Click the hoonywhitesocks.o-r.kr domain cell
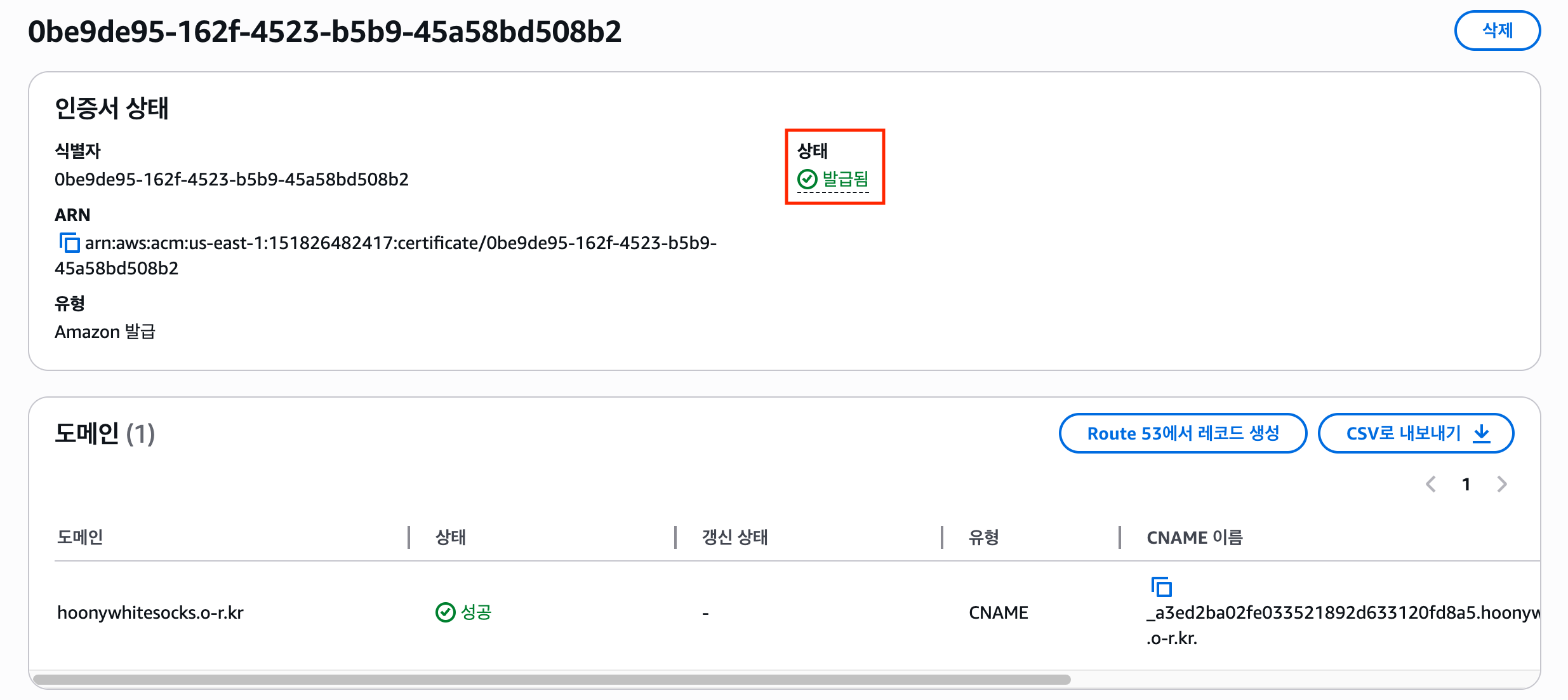This screenshot has height=700, width=1568. (x=150, y=612)
